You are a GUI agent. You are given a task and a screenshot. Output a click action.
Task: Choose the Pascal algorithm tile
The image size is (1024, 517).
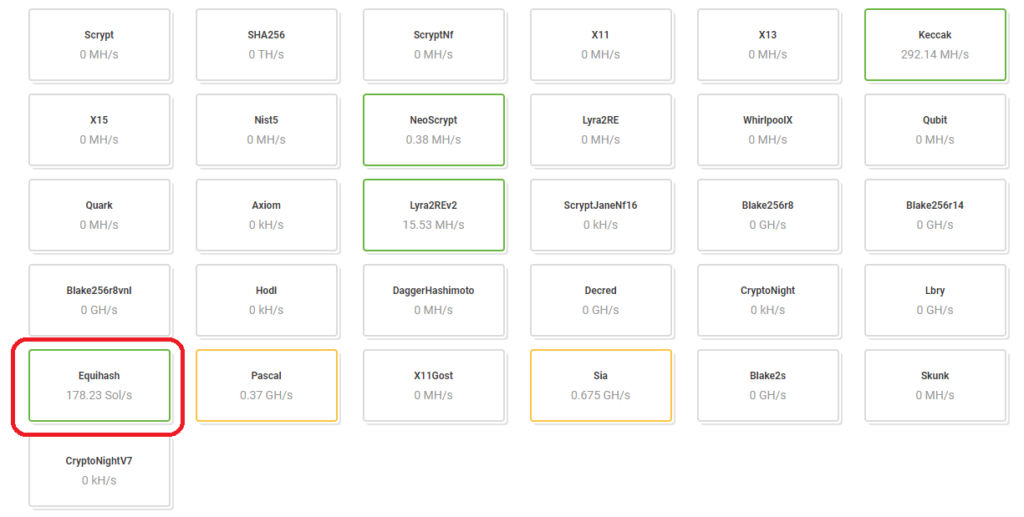coord(266,385)
